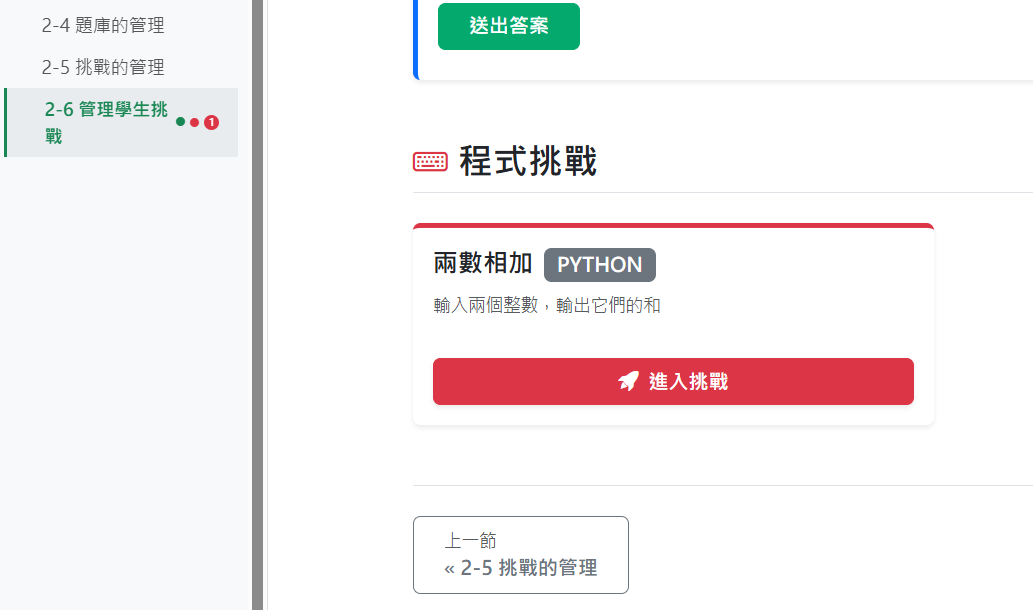1033x610 pixels.
Task: Go to 2-5 挑戰的管理 in sidebar
Action: click(103, 68)
